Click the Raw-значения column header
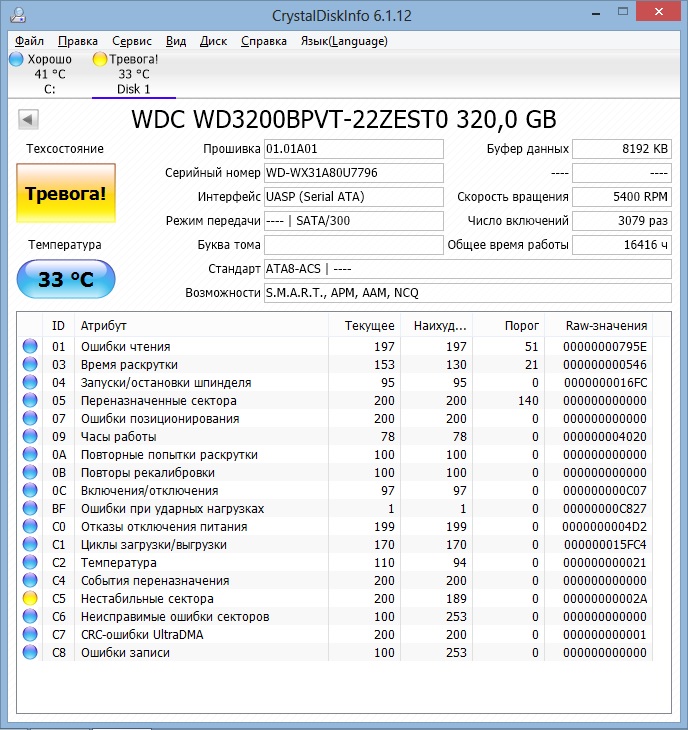This screenshot has height=730, width=688. click(606, 326)
